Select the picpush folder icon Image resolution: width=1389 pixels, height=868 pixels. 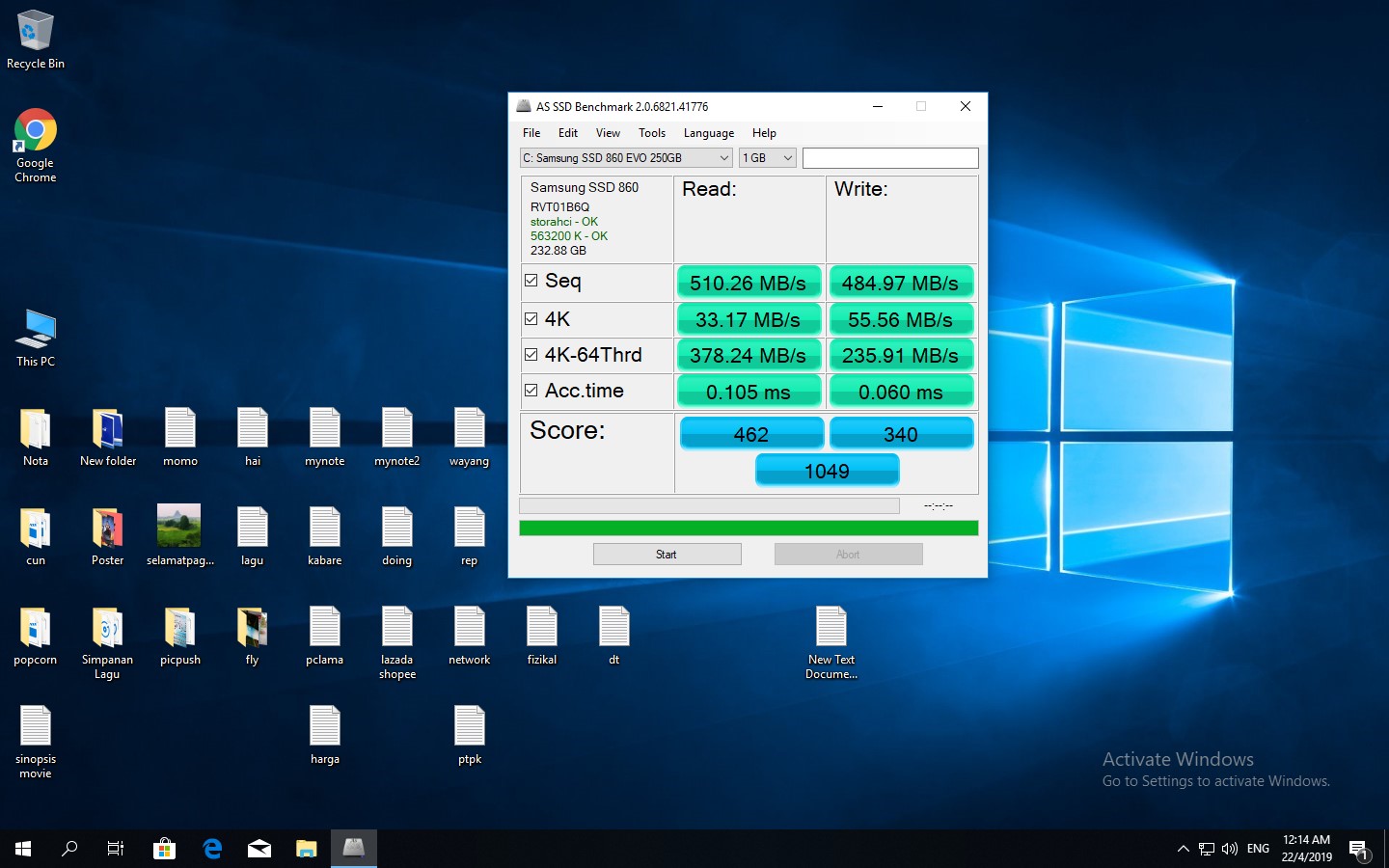click(x=180, y=637)
